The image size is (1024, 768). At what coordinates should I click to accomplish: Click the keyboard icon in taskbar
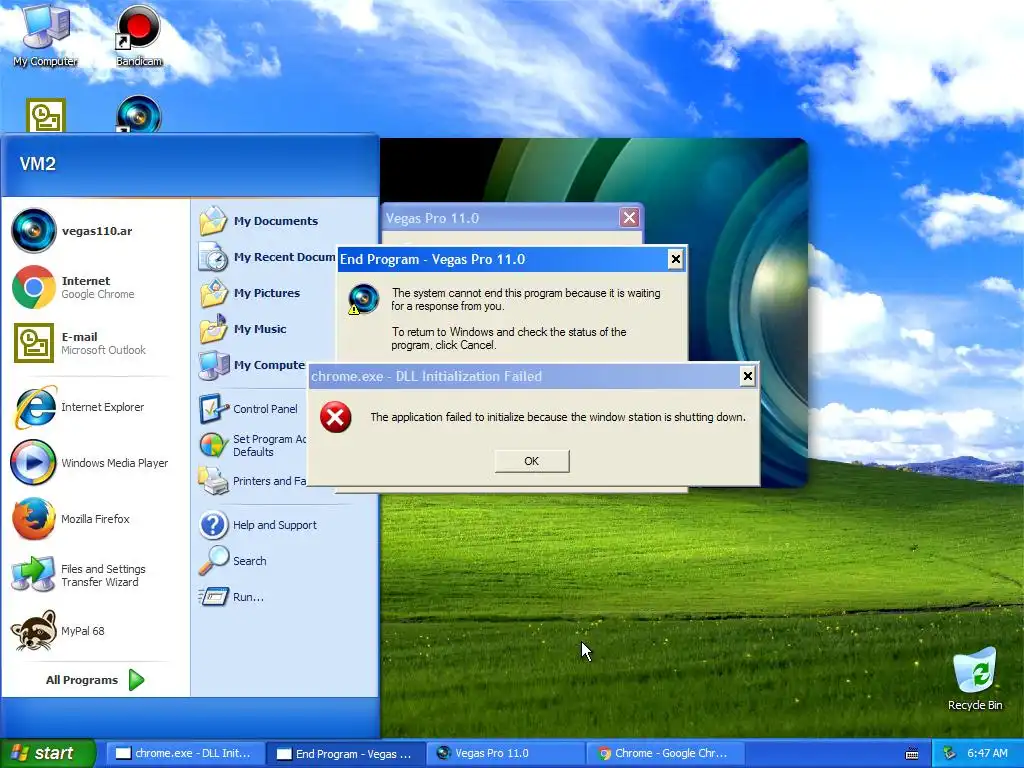tap(912, 754)
